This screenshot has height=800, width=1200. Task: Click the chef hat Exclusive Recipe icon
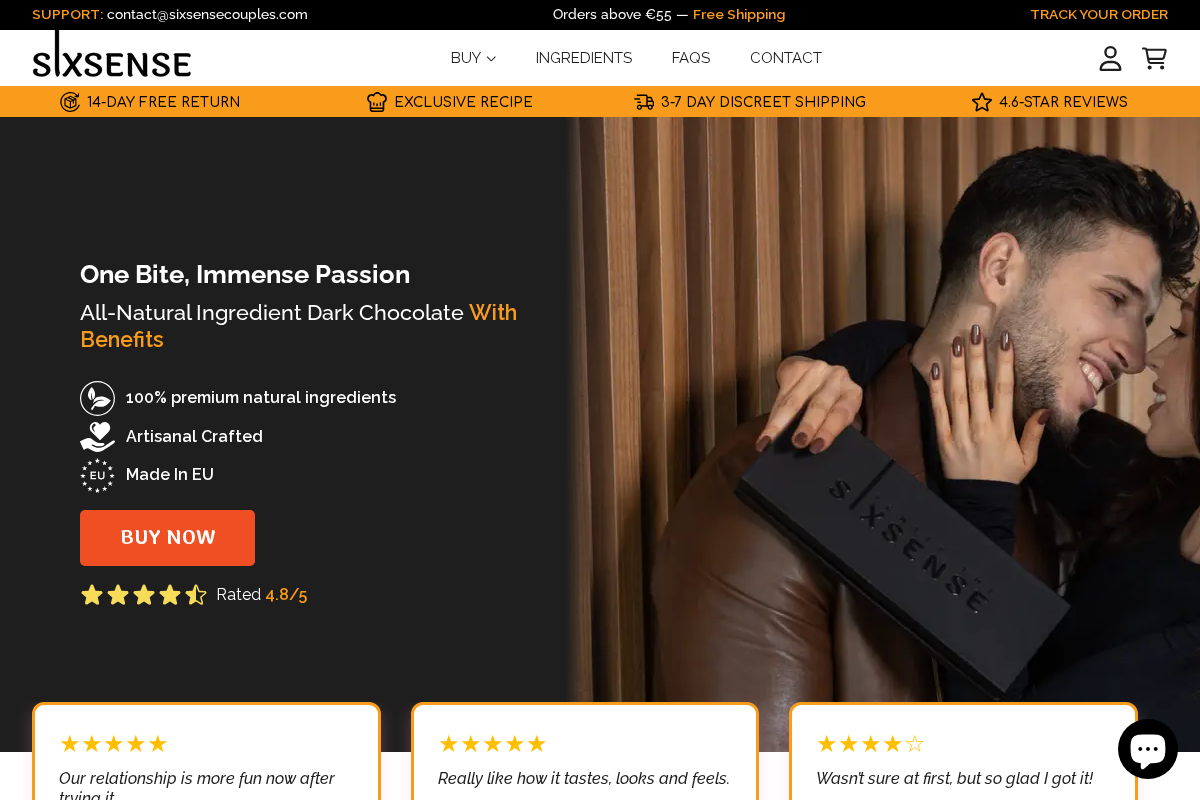tap(376, 101)
